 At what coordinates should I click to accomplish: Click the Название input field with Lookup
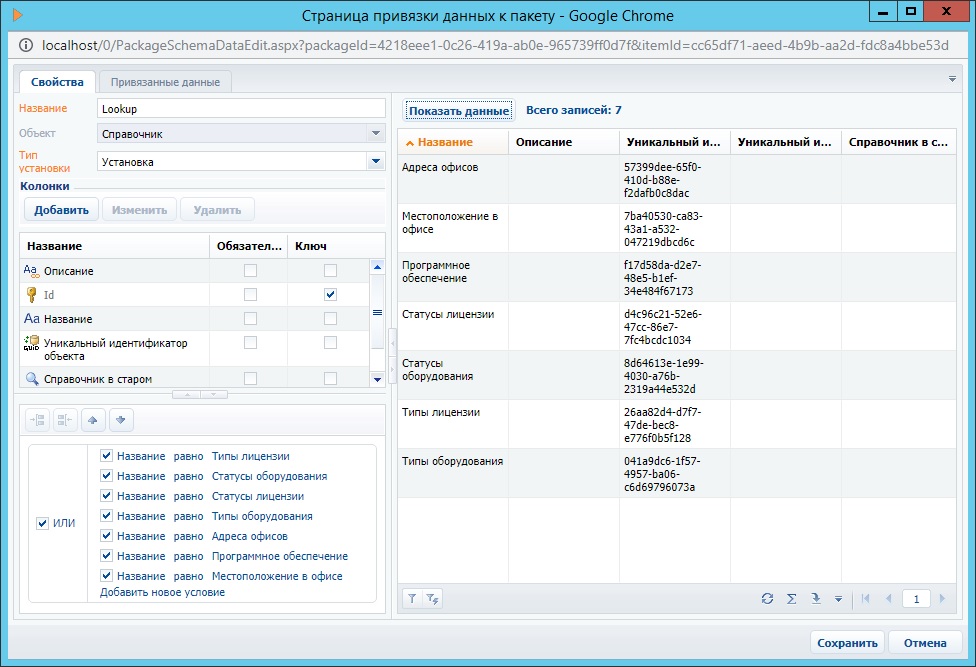click(242, 108)
